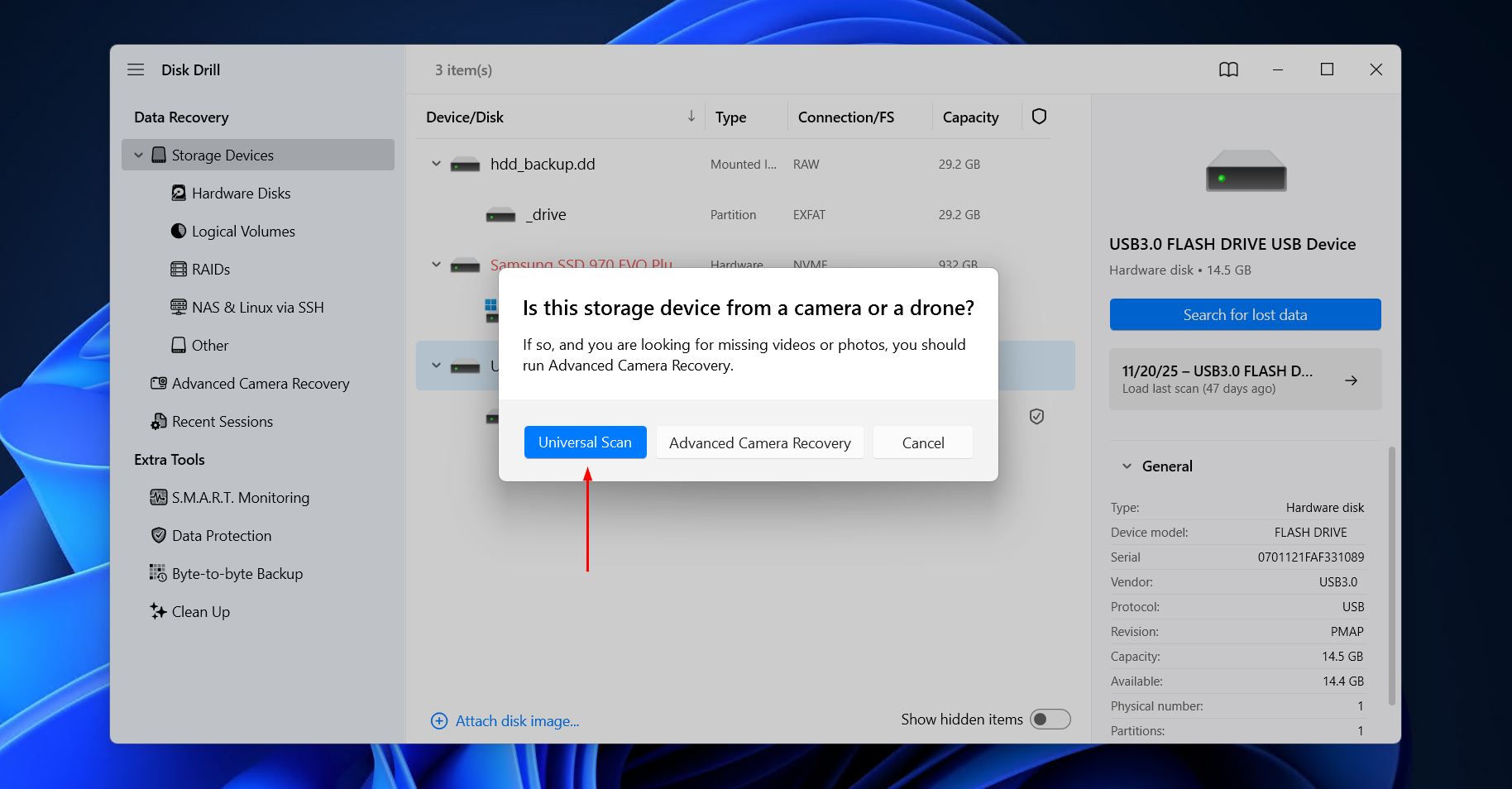This screenshot has height=789, width=1512.
Task: Click the _drive partition icon
Action: [500, 215]
